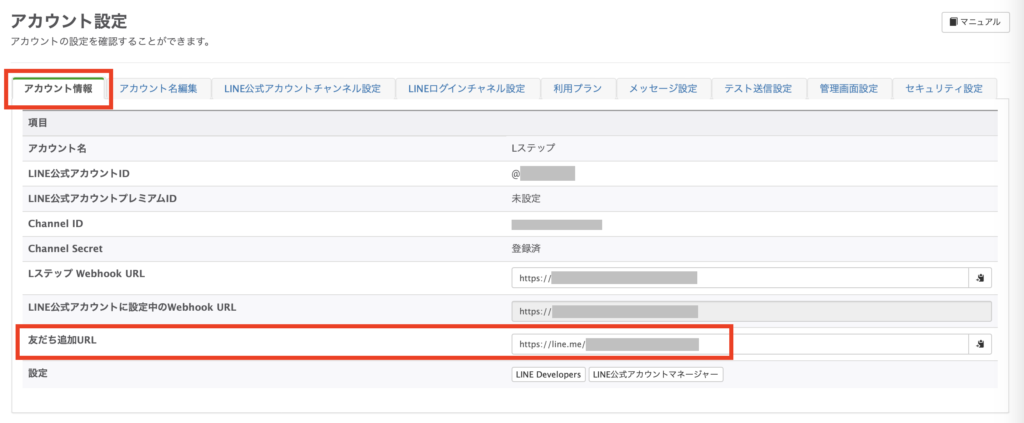Select the テスト送信設定 tab
Screen dimensions: 1024x423
[757, 89]
